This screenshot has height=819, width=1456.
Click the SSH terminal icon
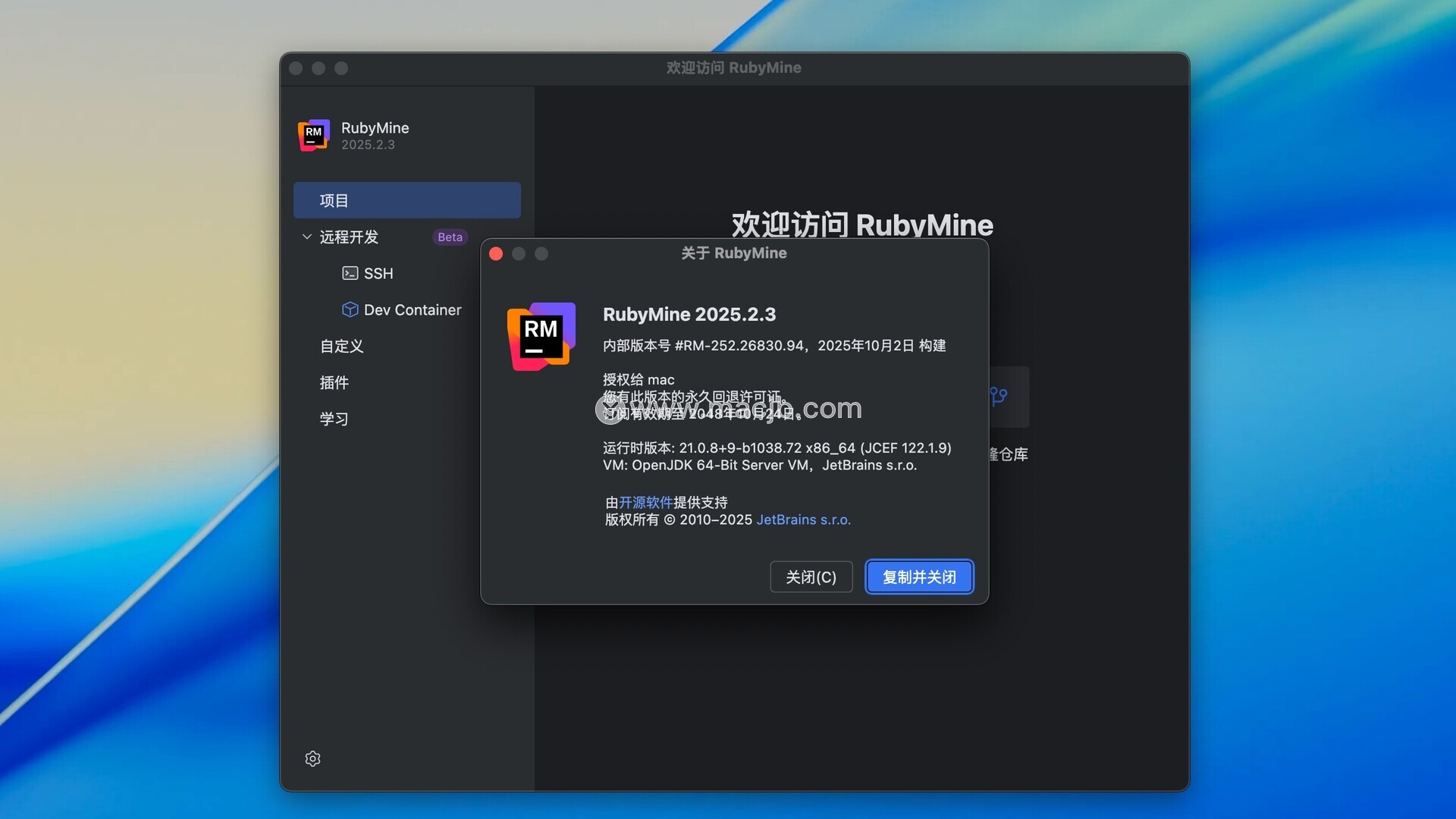(x=350, y=273)
